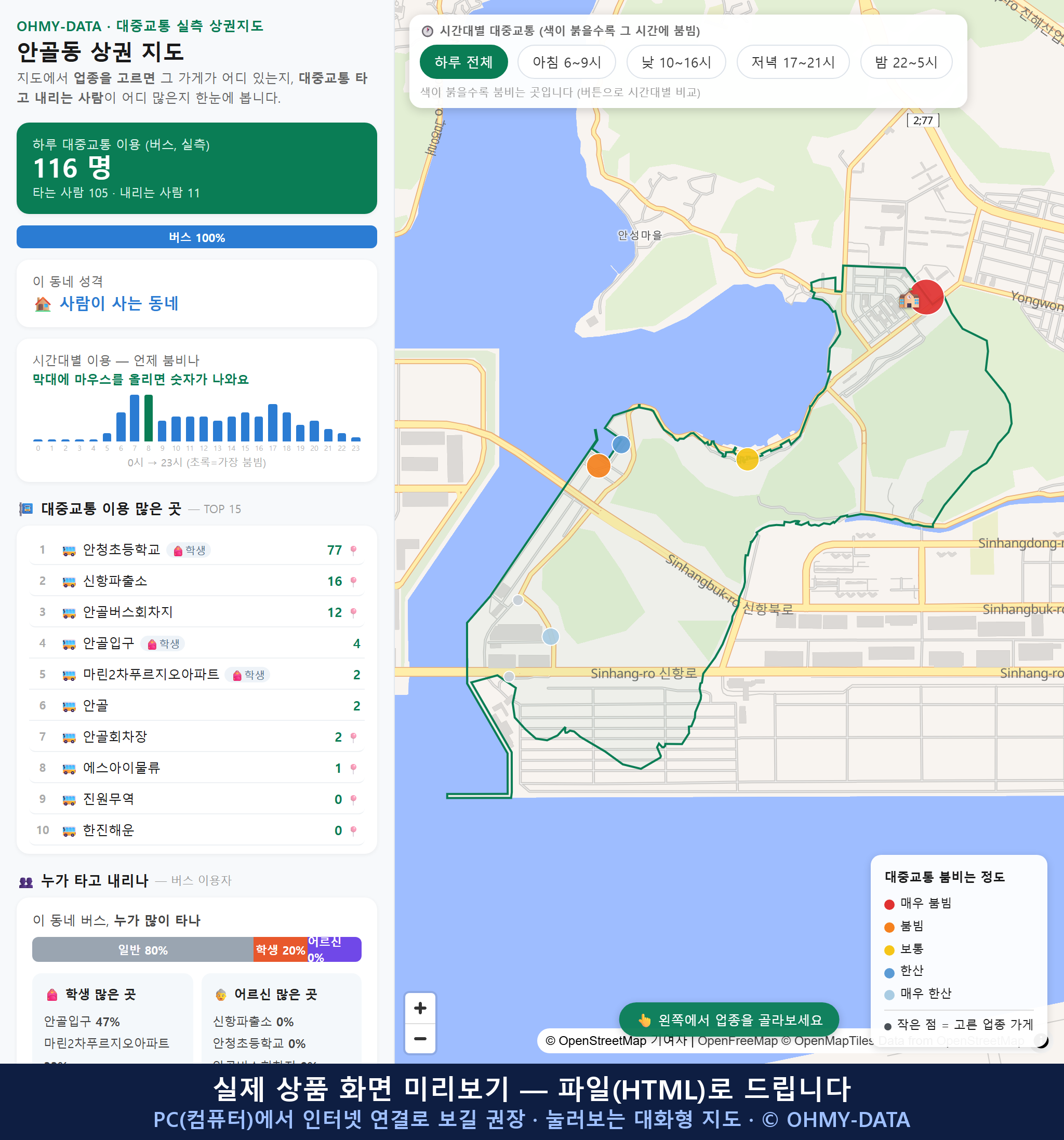Click the 학생 20% rider segment
1064x1140 pixels.
point(280,949)
